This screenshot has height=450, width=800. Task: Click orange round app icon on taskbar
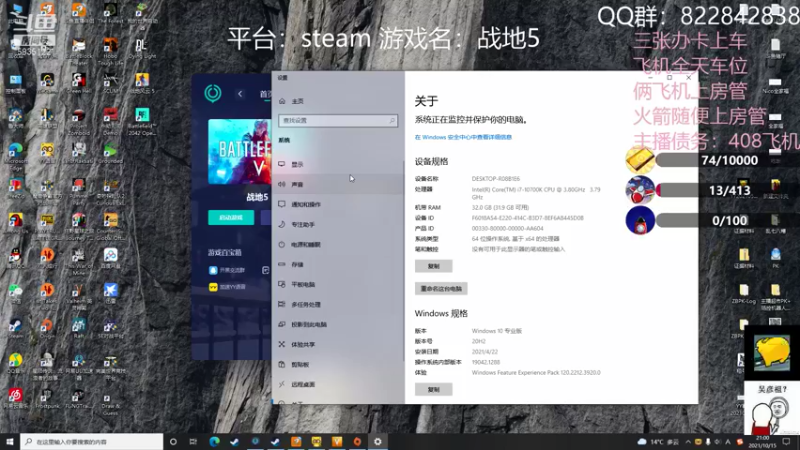pyautogui.click(x=357, y=441)
